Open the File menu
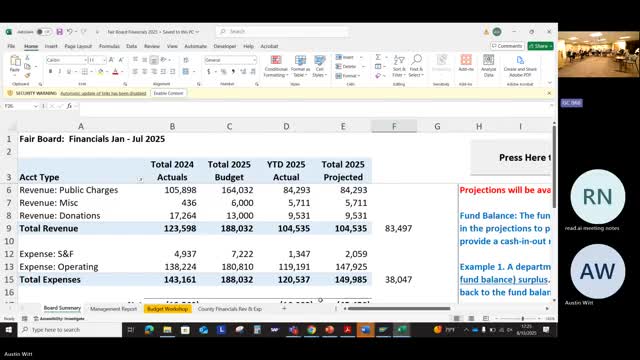Screen dimensions: 640x360 pyautogui.click(x=11, y=46)
